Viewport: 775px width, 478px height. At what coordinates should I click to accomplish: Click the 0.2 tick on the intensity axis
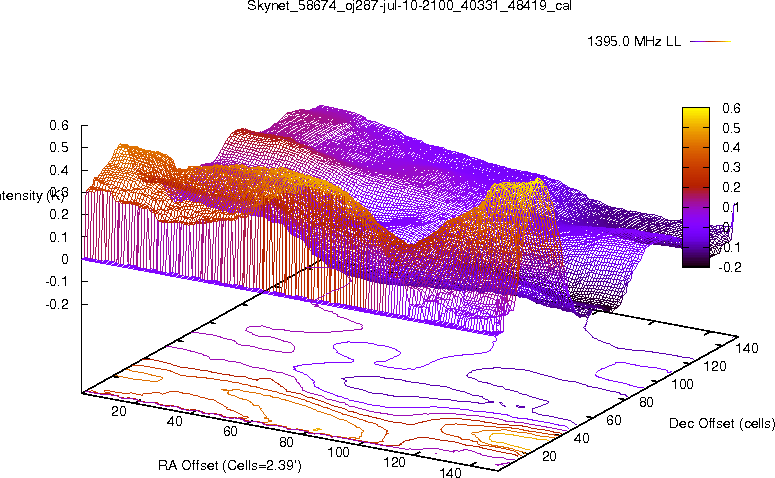[x=59, y=215]
